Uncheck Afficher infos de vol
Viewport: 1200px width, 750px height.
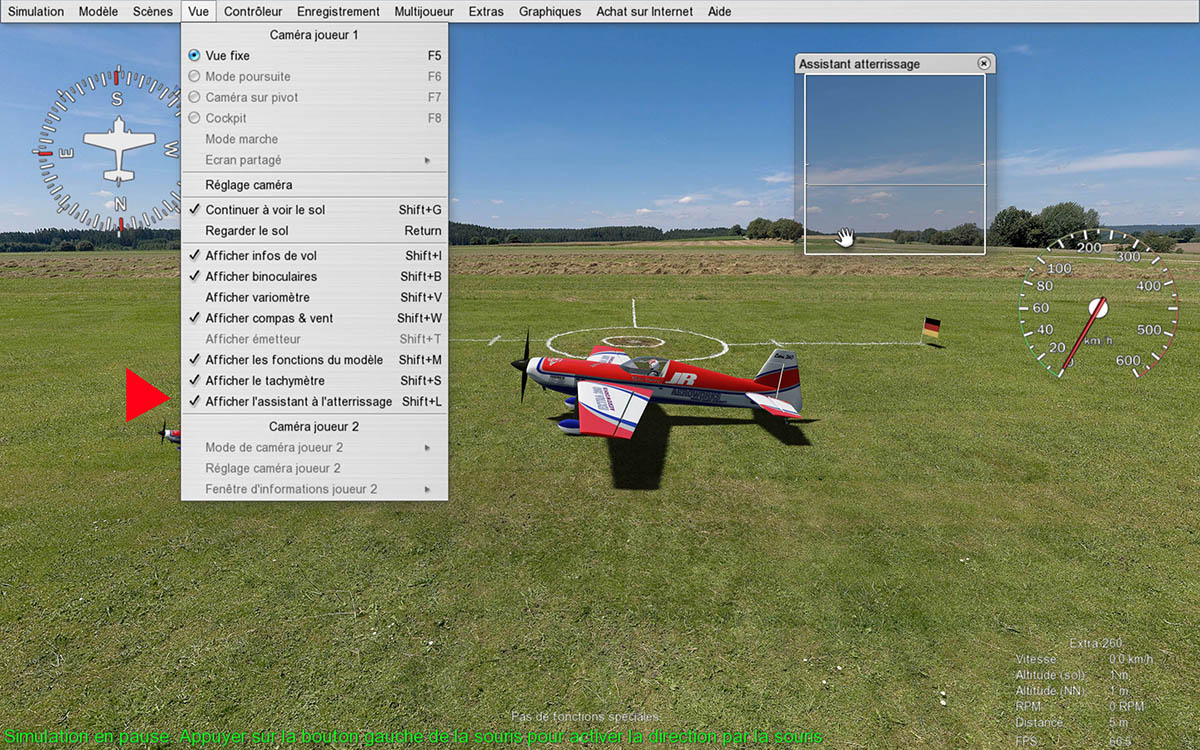pos(260,256)
